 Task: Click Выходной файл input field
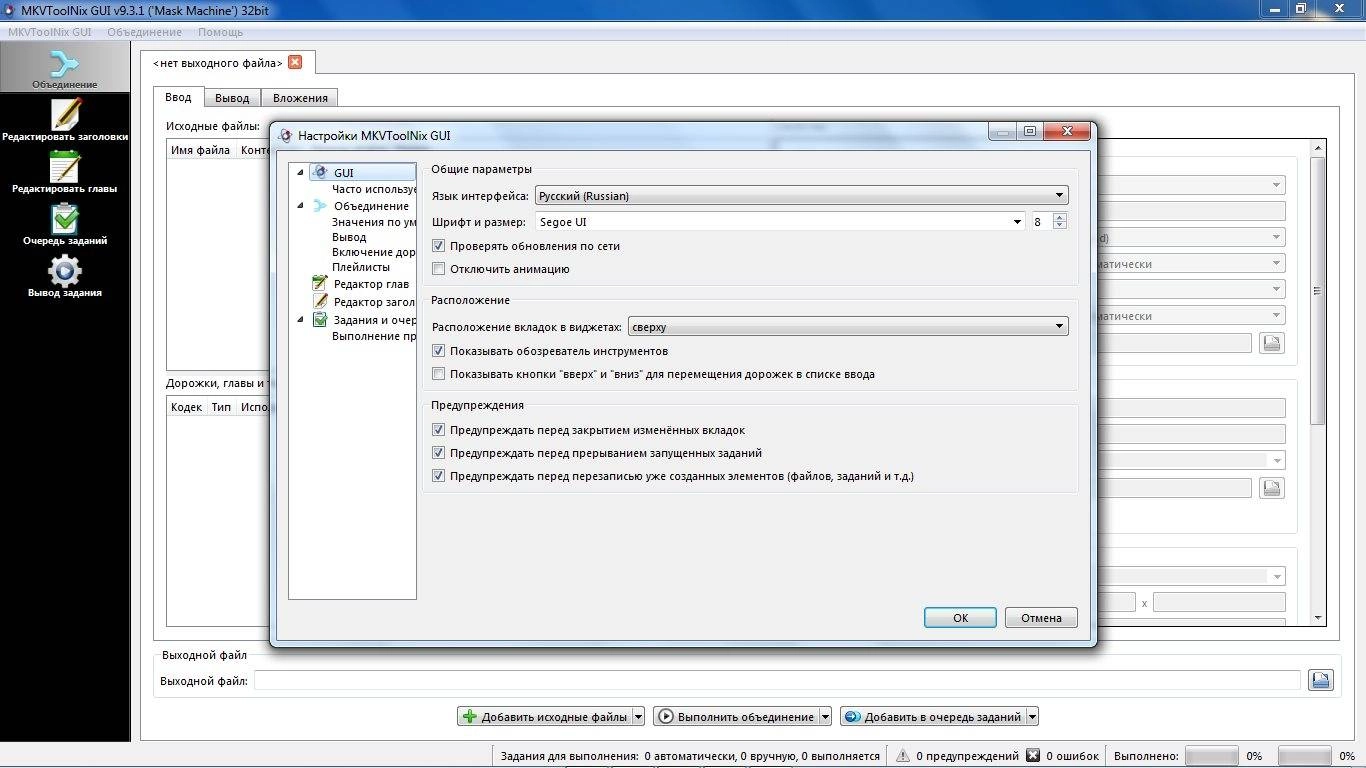tap(777, 680)
